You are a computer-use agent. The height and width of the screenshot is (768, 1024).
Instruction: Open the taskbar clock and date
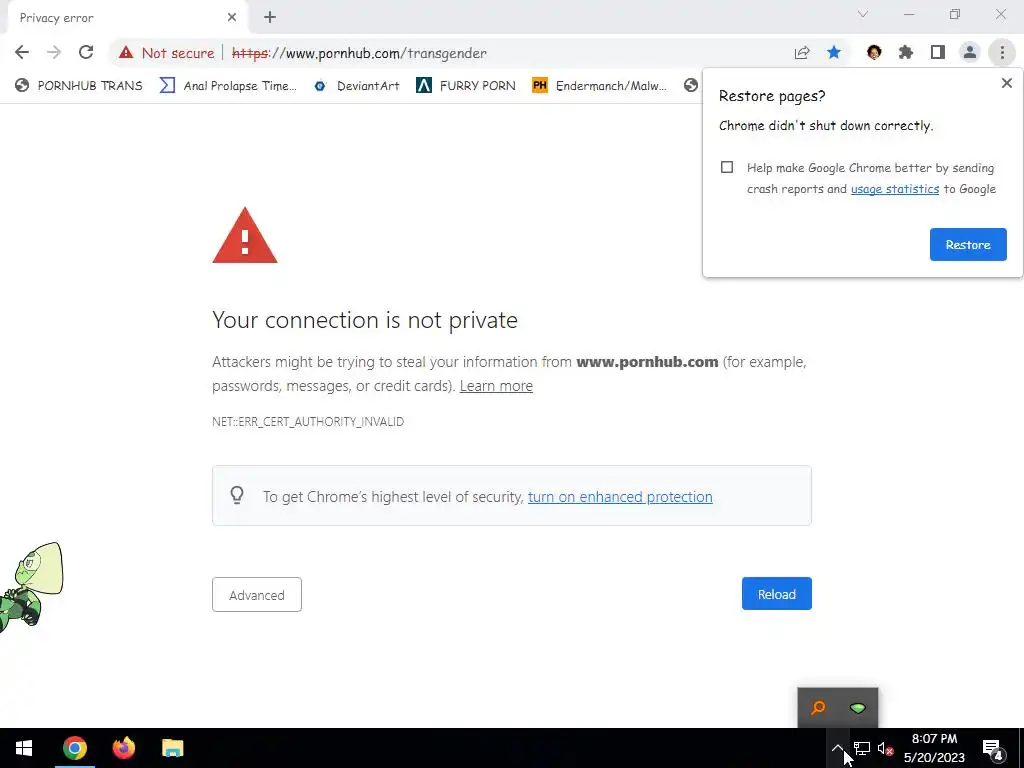pyautogui.click(x=934, y=748)
